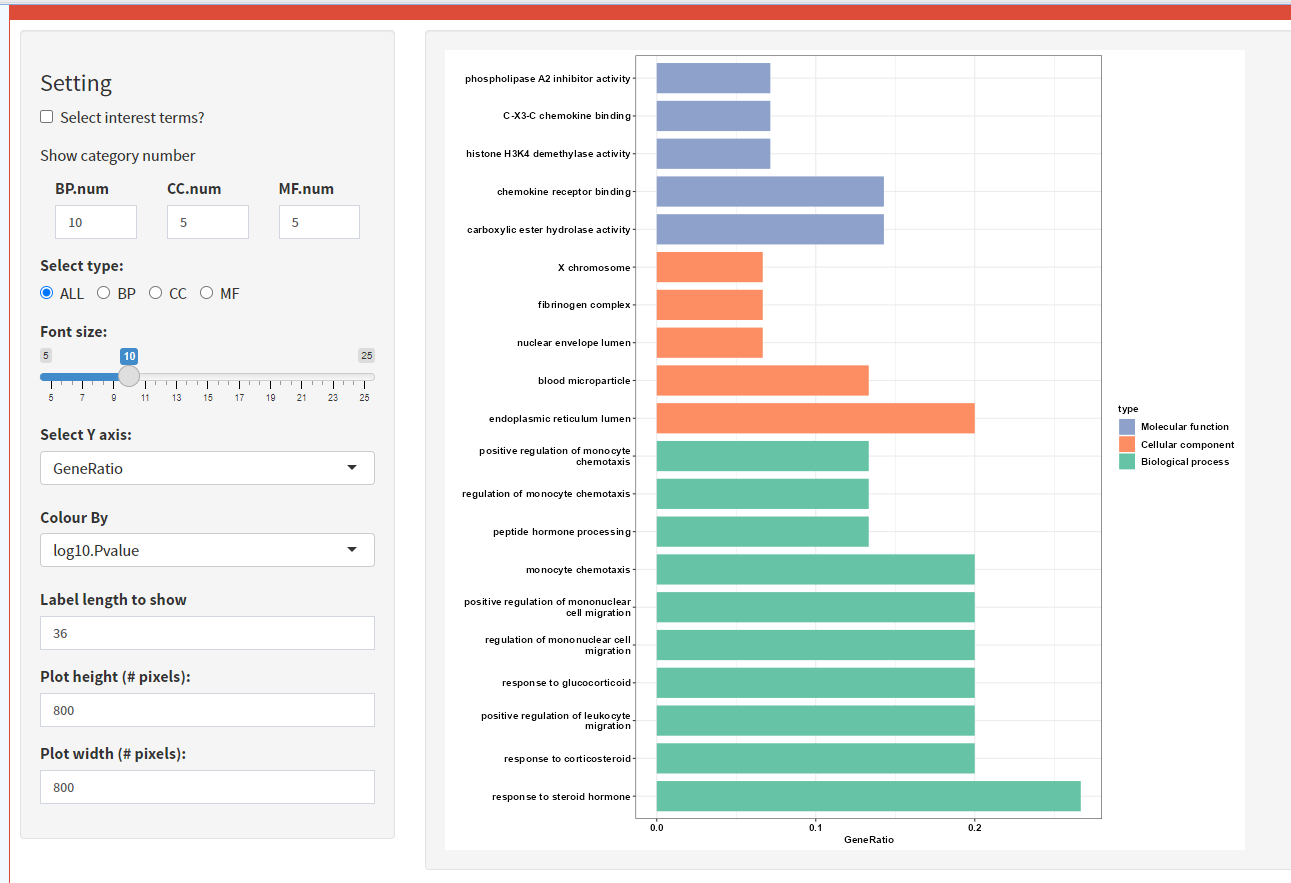Click the 'C-X3-C chemokine binding' label
Image resolution: width=1291 pixels, height=883 pixels.
567,116
